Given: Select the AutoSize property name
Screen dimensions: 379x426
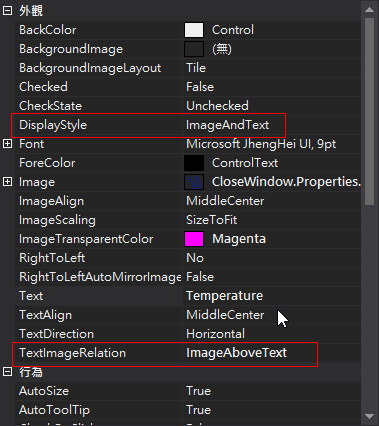Looking at the screenshot, I should click(44, 391).
